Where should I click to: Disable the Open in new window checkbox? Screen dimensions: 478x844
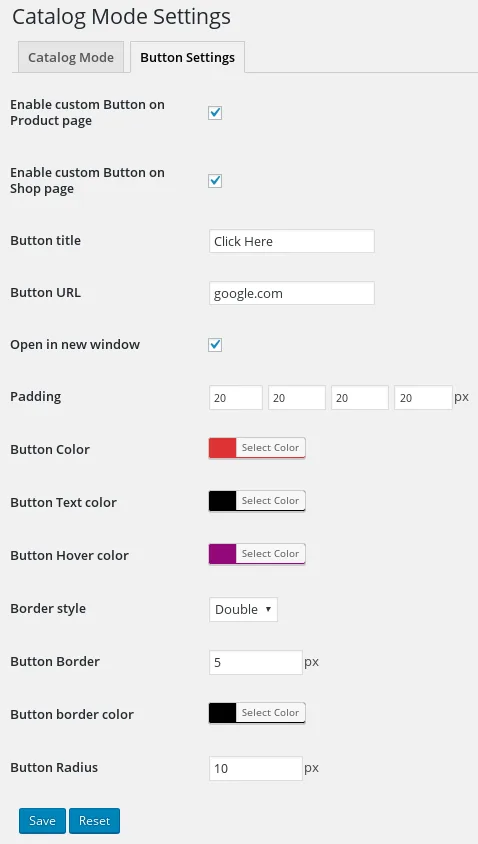[215, 344]
